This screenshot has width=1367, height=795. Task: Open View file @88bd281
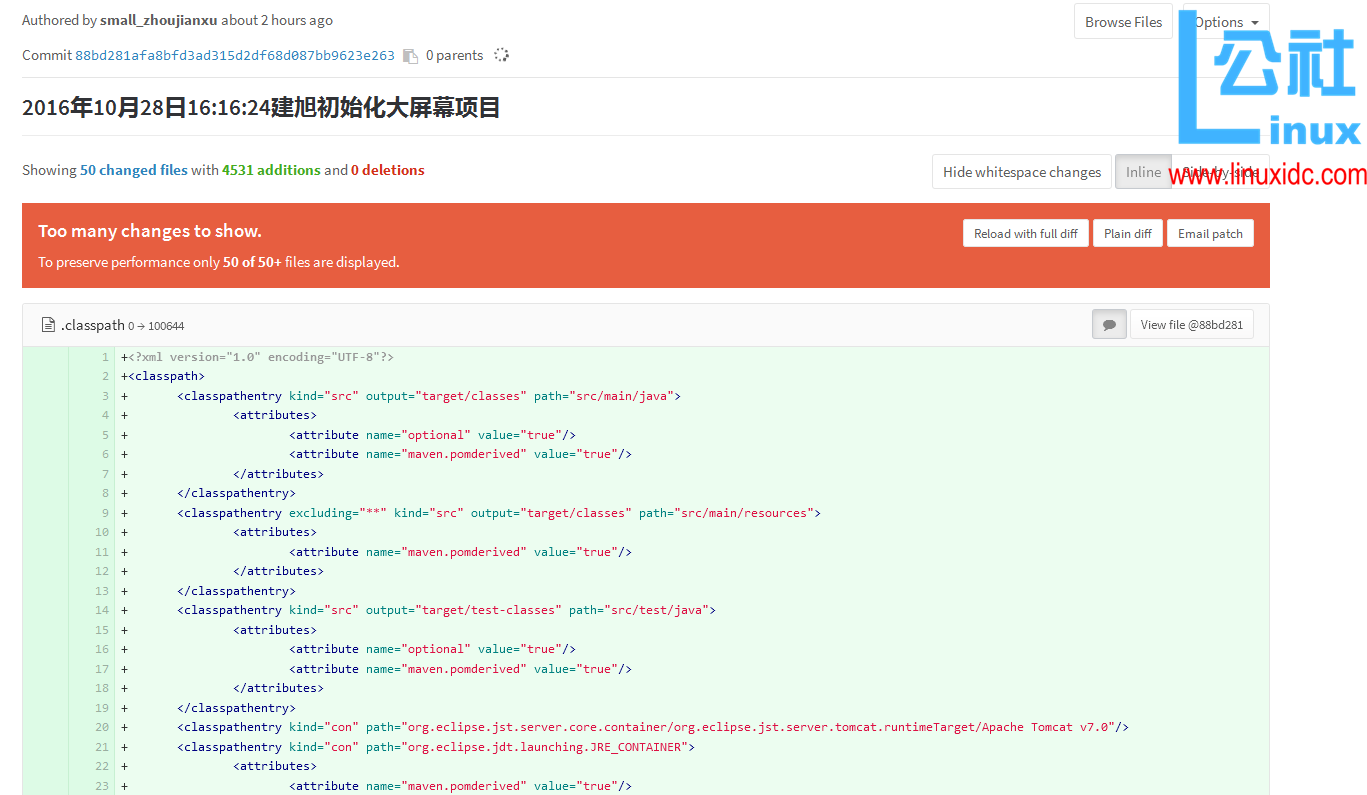coord(1191,325)
